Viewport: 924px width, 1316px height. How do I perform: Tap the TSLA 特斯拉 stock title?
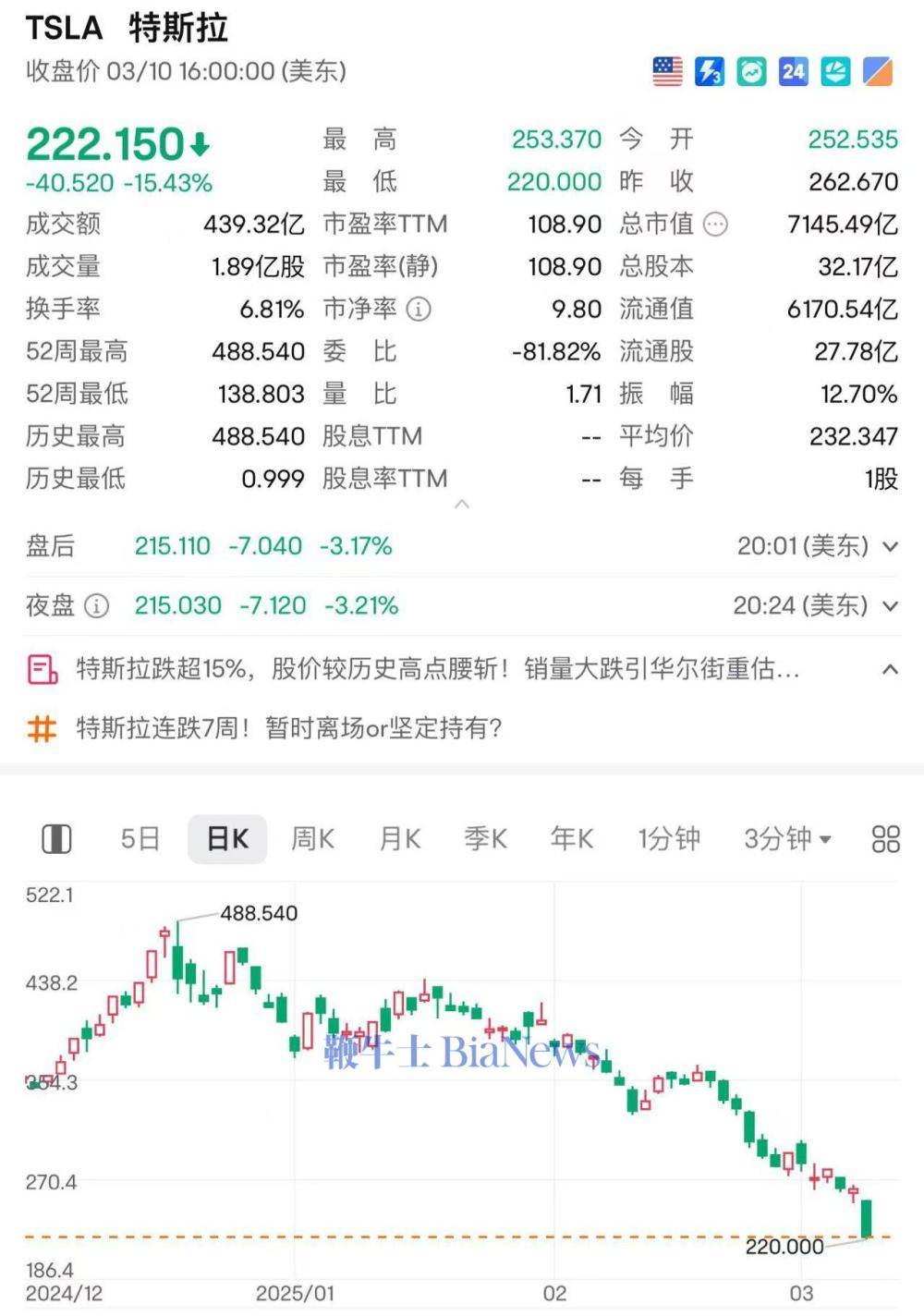point(127,28)
